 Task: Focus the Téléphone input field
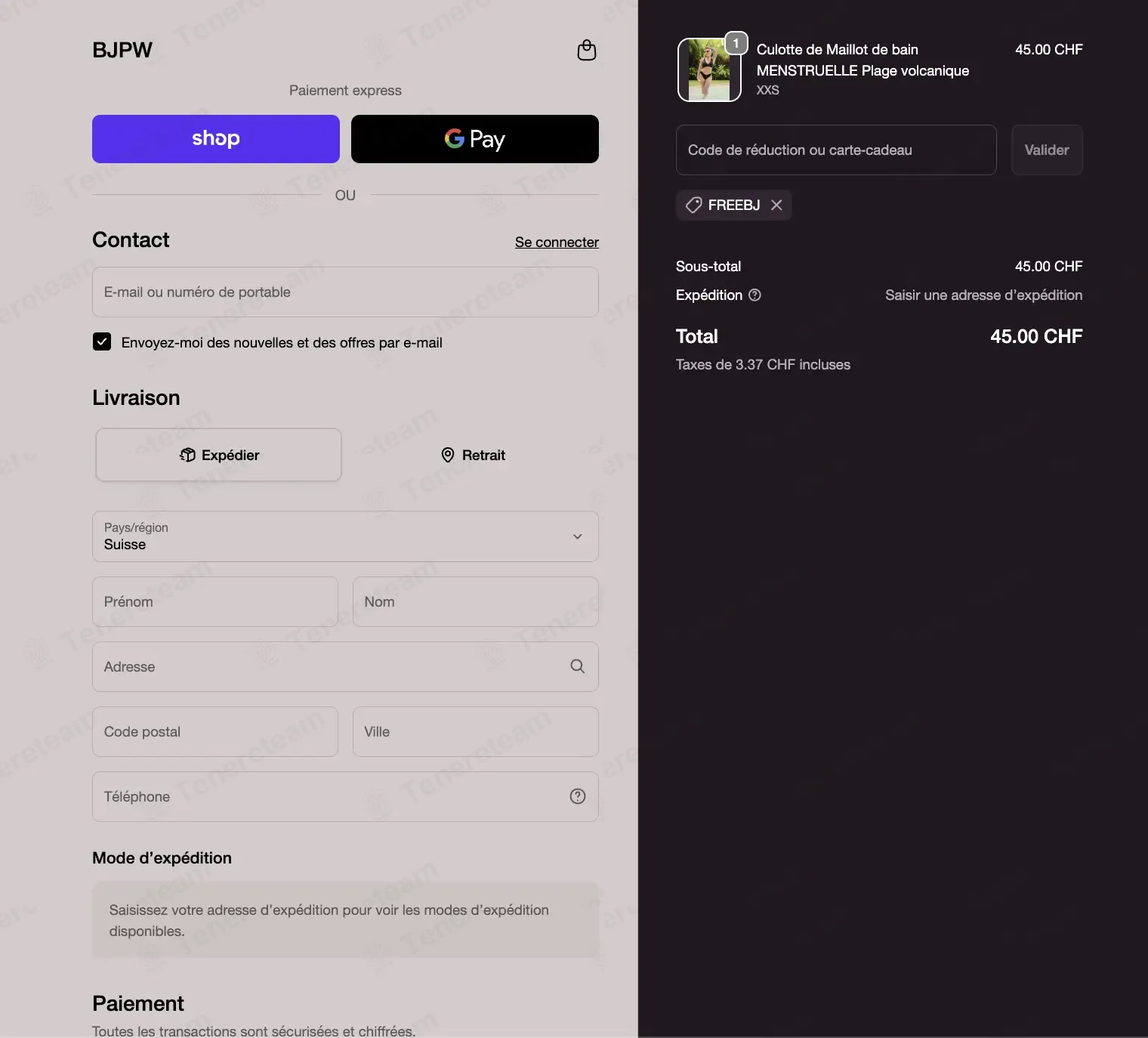click(x=345, y=797)
